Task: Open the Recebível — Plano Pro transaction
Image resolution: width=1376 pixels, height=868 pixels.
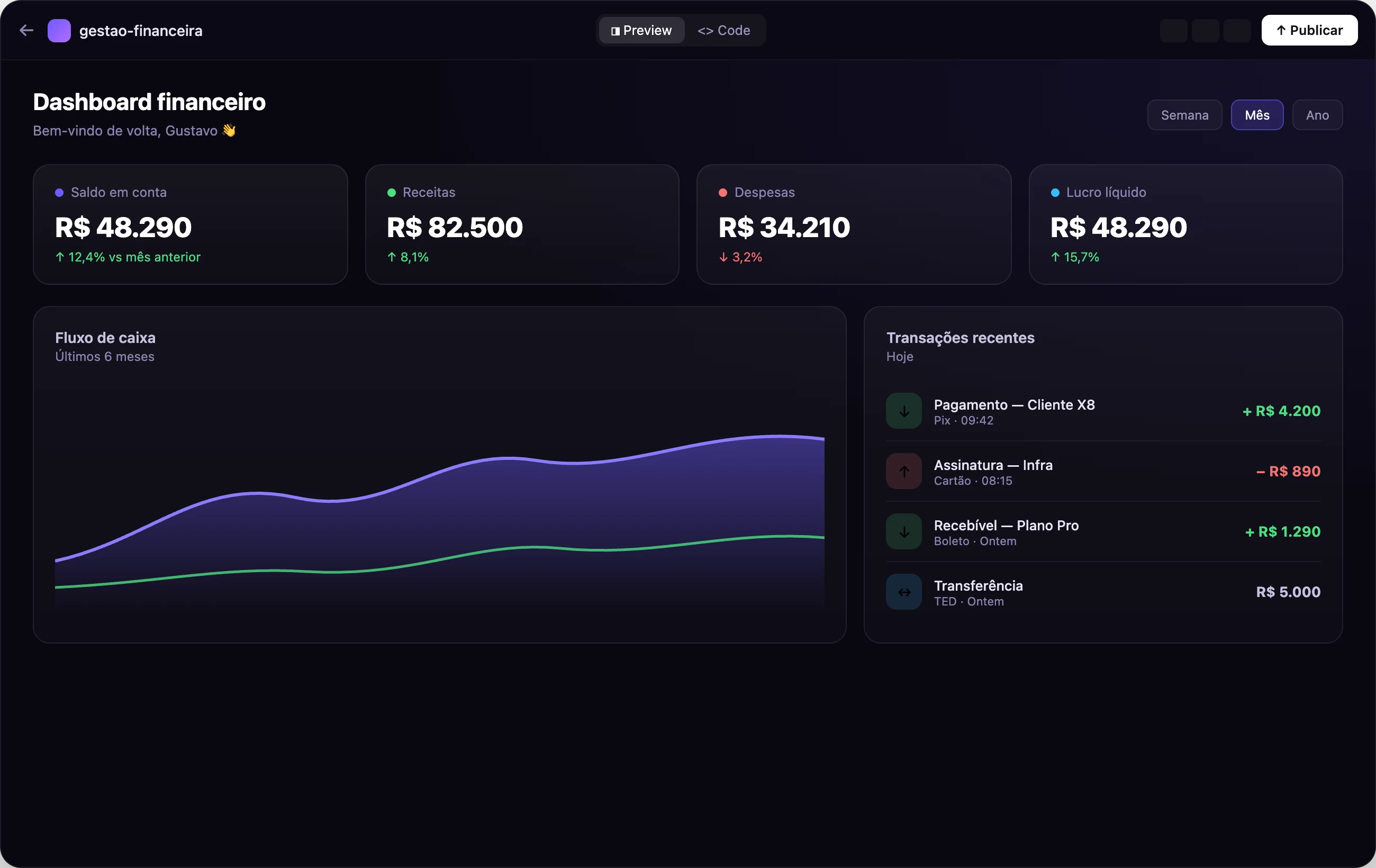Action: (x=1103, y=531)
